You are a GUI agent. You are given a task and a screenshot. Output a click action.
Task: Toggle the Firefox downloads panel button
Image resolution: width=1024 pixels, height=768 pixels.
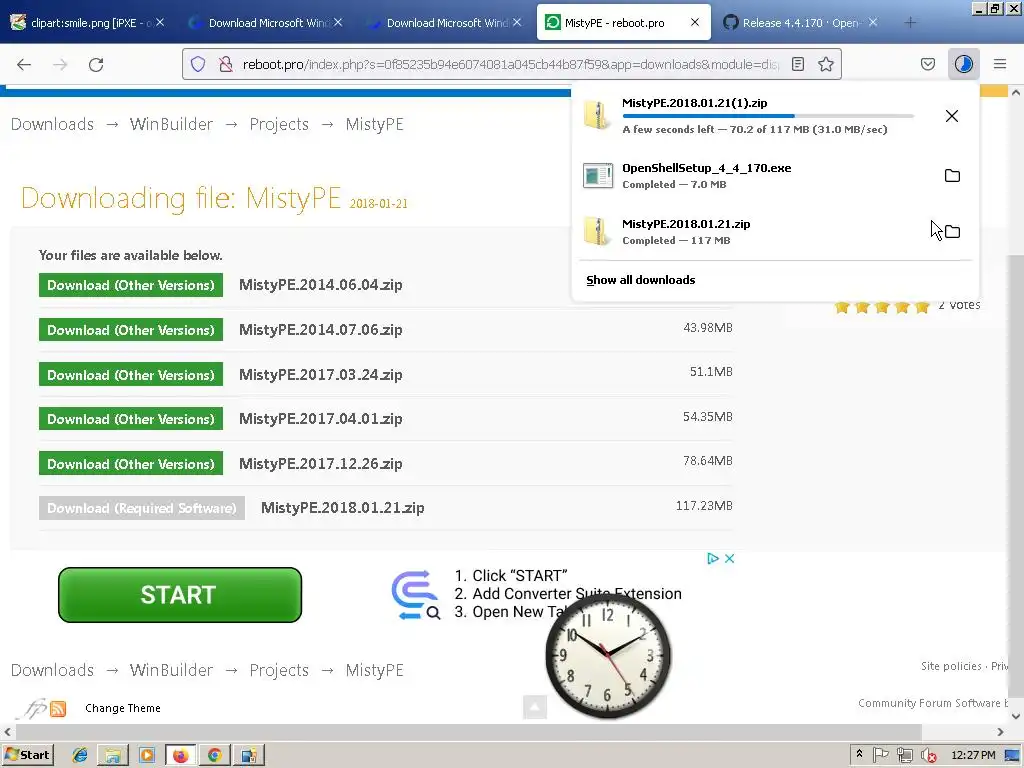963,64
